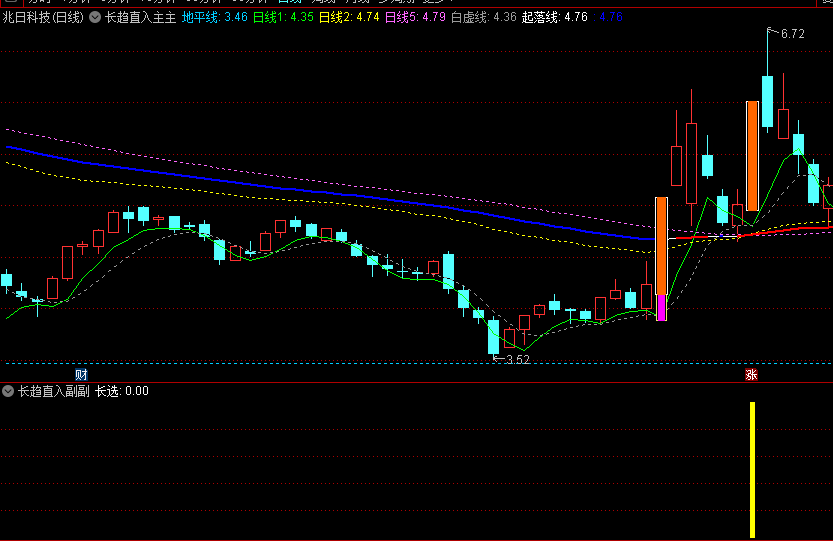833x541 pixels.
Task: Select the 日线2: 4.74 legend value
Action: (x=349, y=18)
